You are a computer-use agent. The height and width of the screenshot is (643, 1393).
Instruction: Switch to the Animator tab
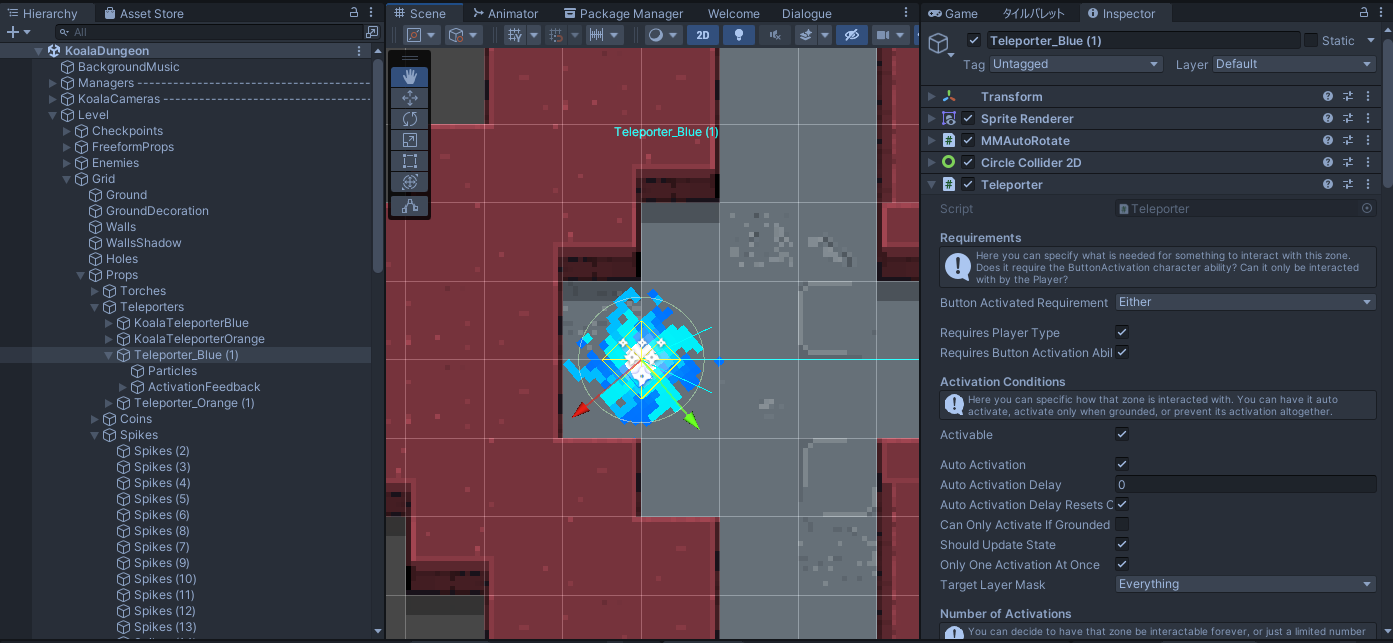coord(506,13)
